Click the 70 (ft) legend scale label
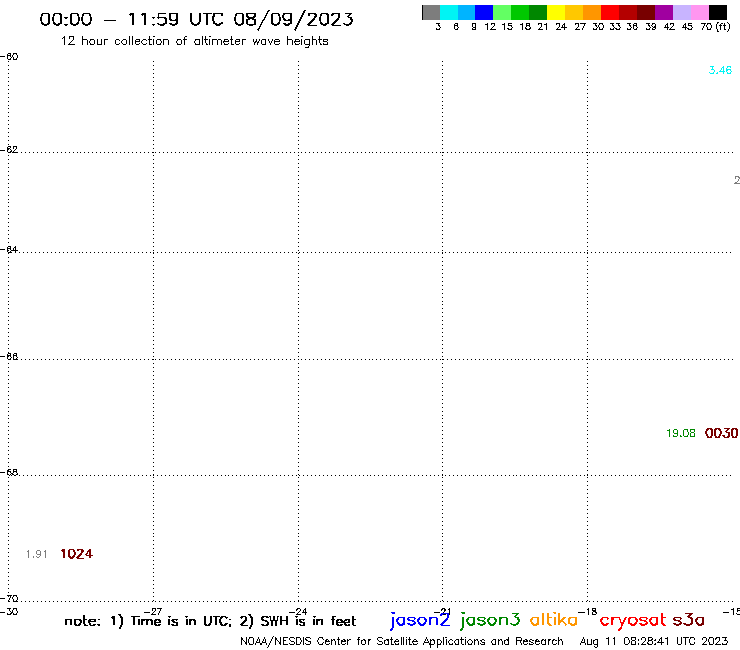The image size is (740, 650). (715, 27)
